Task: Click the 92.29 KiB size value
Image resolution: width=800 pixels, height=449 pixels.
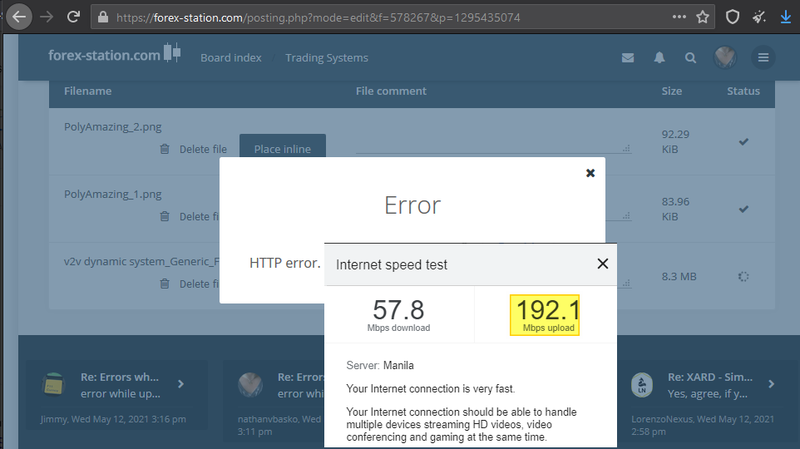Action: (675, 142)
